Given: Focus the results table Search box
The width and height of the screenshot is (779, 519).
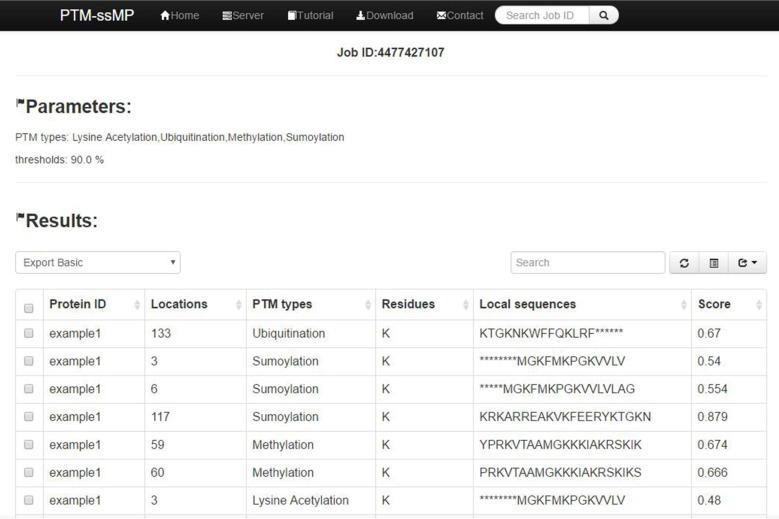Looking at the screenshot, I should 587,263.
